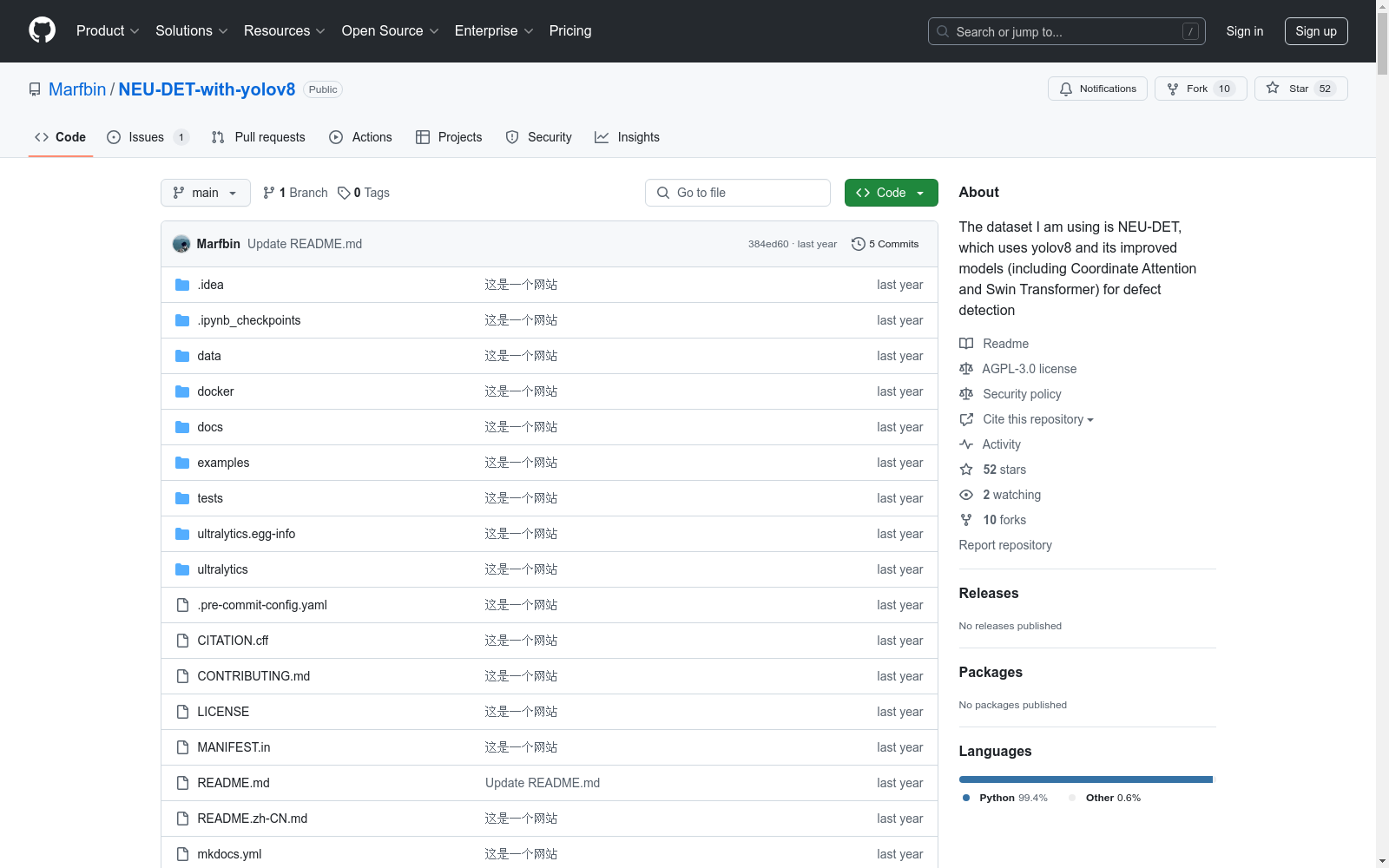
Task: Click the ultralytics folder icon
Action: [x=182, y=569]
